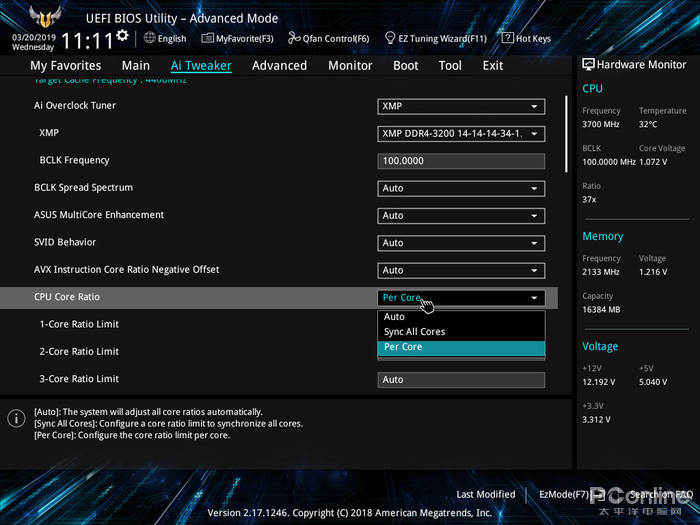Select the ASUS MultiCore Enhancement label
This screenshot has height=525, width=700.
[x=99, y=215]
